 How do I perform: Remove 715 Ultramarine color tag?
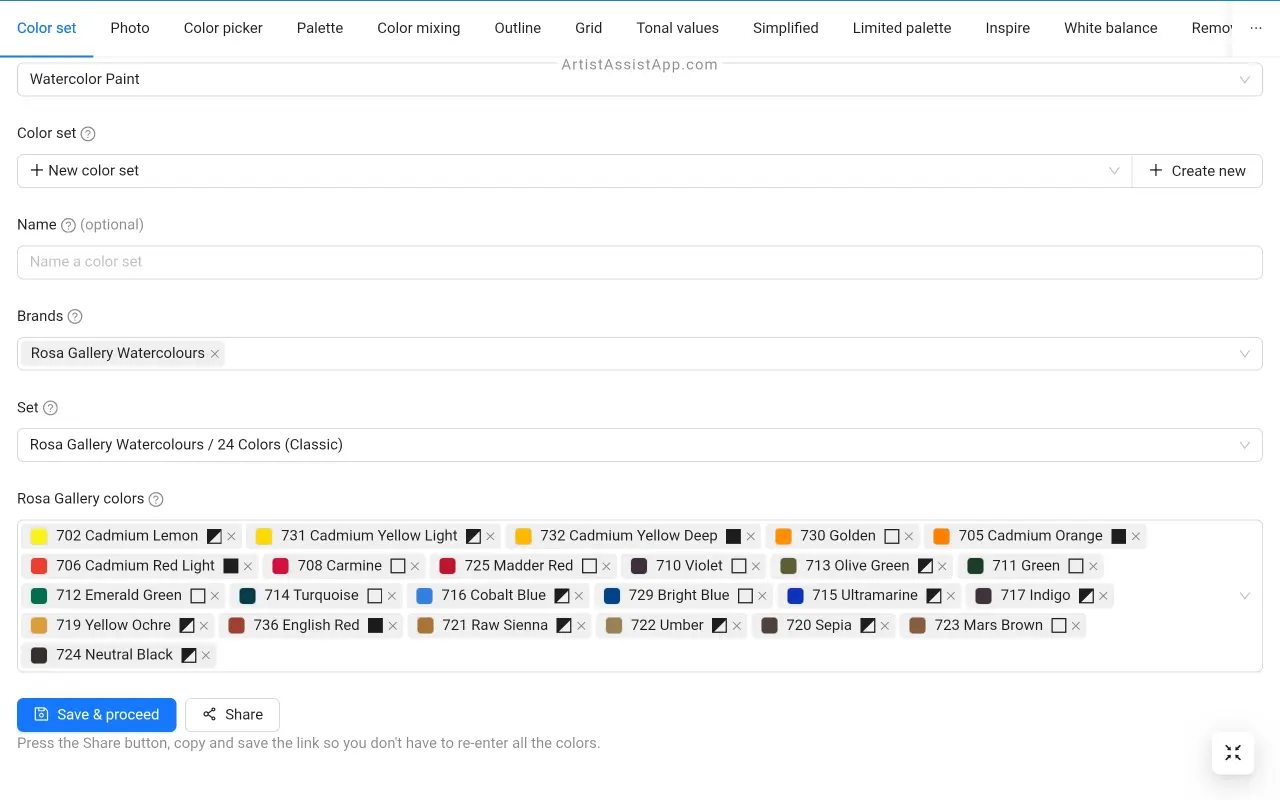[950, 596]
